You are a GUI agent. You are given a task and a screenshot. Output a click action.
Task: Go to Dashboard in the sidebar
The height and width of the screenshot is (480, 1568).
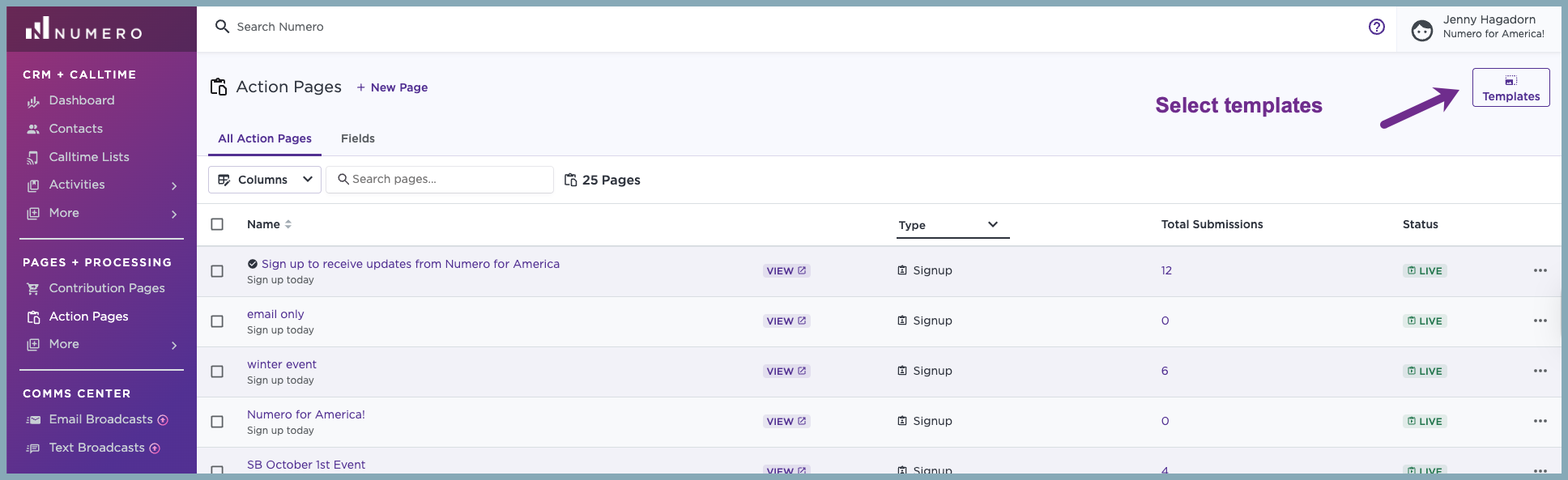(82, 100)
